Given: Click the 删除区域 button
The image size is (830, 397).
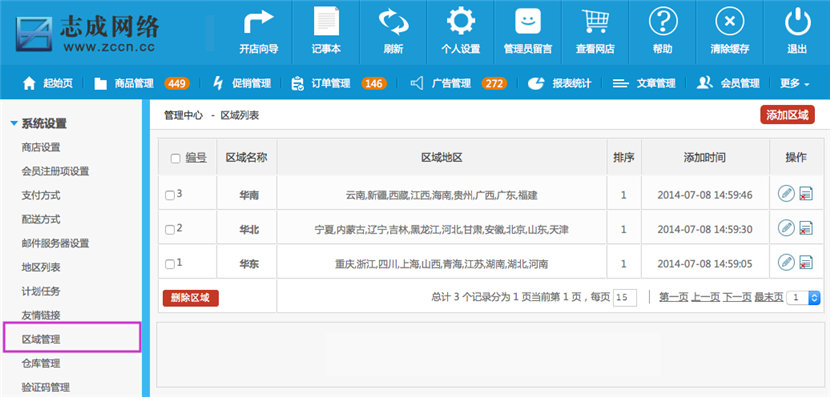Looking at the screenshot, I should [x=191, y=297].
